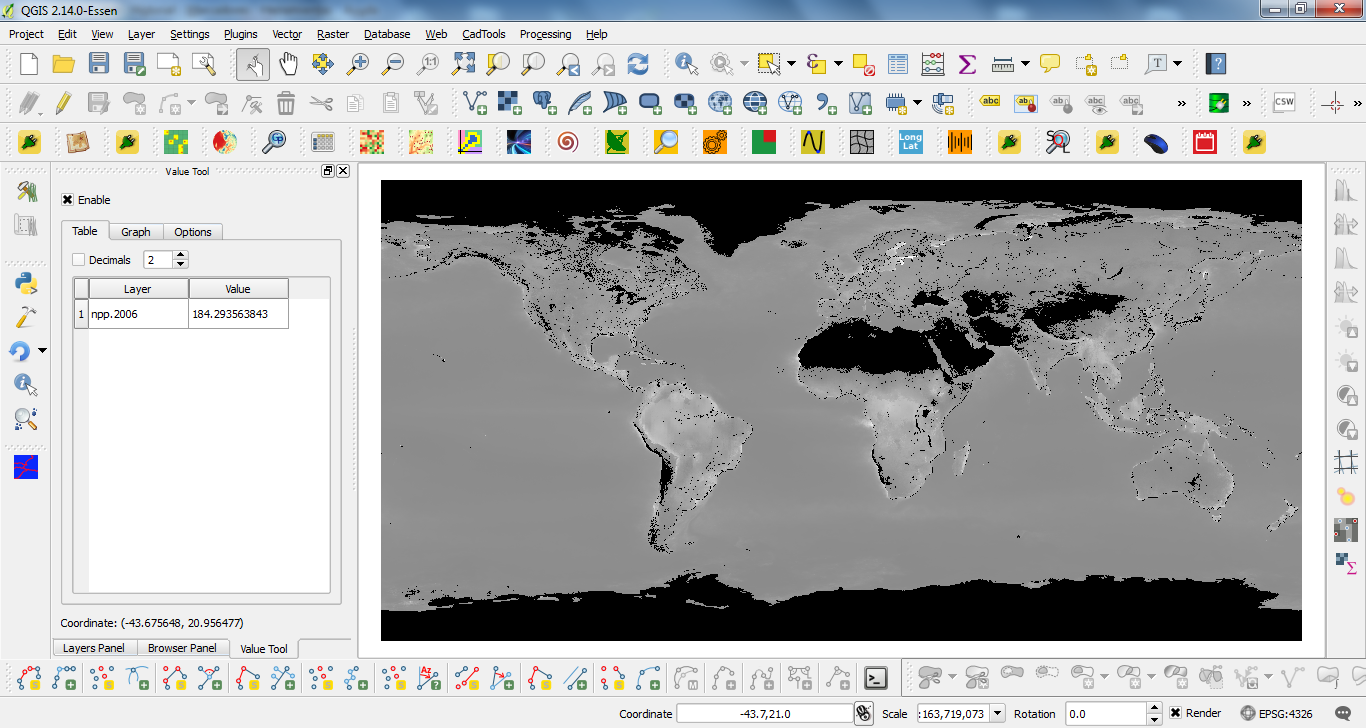
Task: Open the attribute table icon
Action: tap(898, 64)
